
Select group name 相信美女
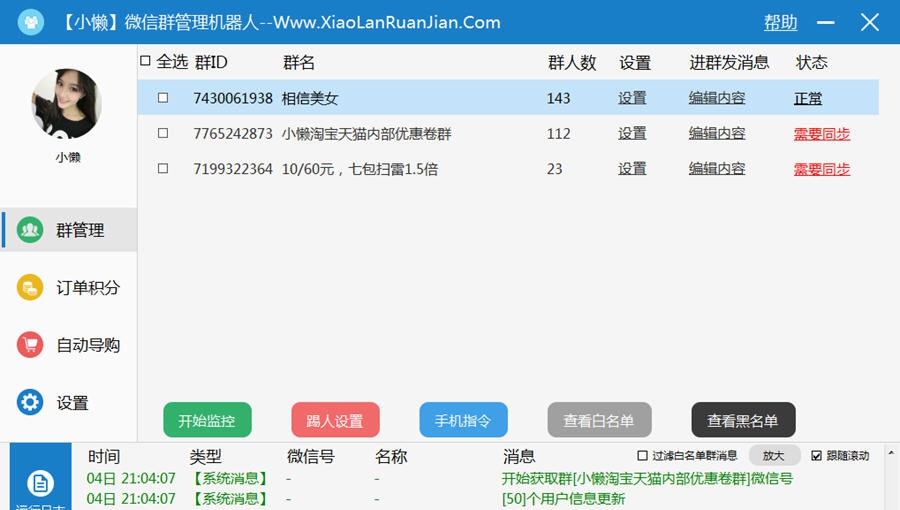point(309,99)
